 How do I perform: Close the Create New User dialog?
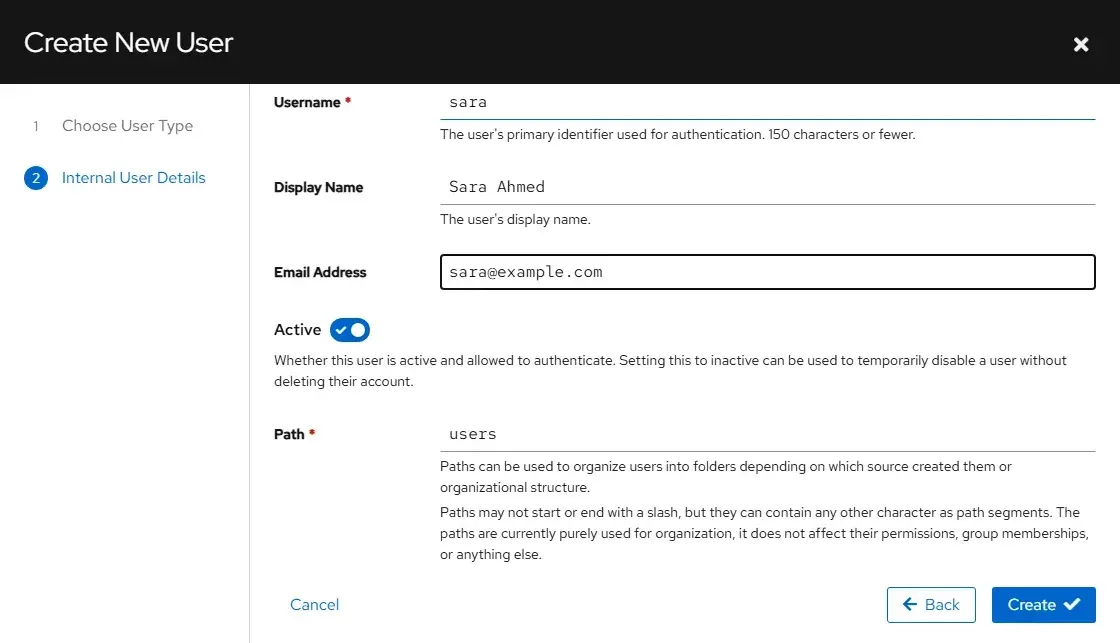click(x=1081, y=44)
